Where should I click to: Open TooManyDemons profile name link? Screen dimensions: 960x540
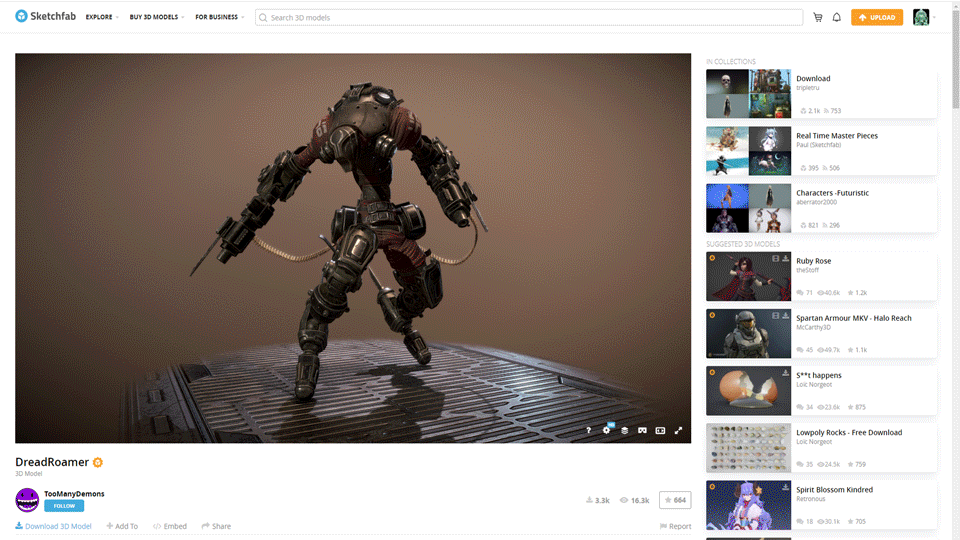[x=74, y=493]
